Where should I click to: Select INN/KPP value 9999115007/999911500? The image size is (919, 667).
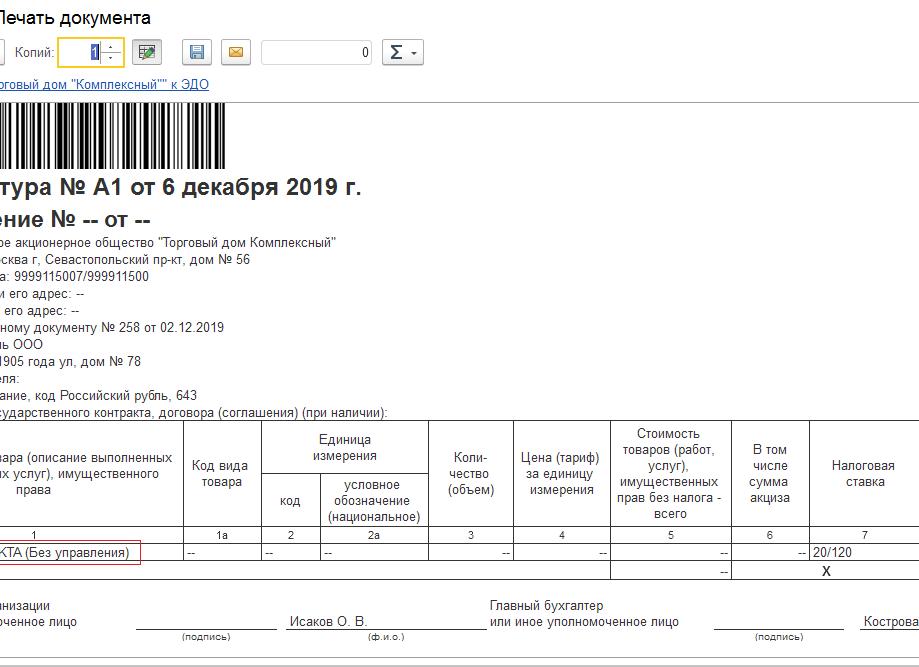[81, 277]
